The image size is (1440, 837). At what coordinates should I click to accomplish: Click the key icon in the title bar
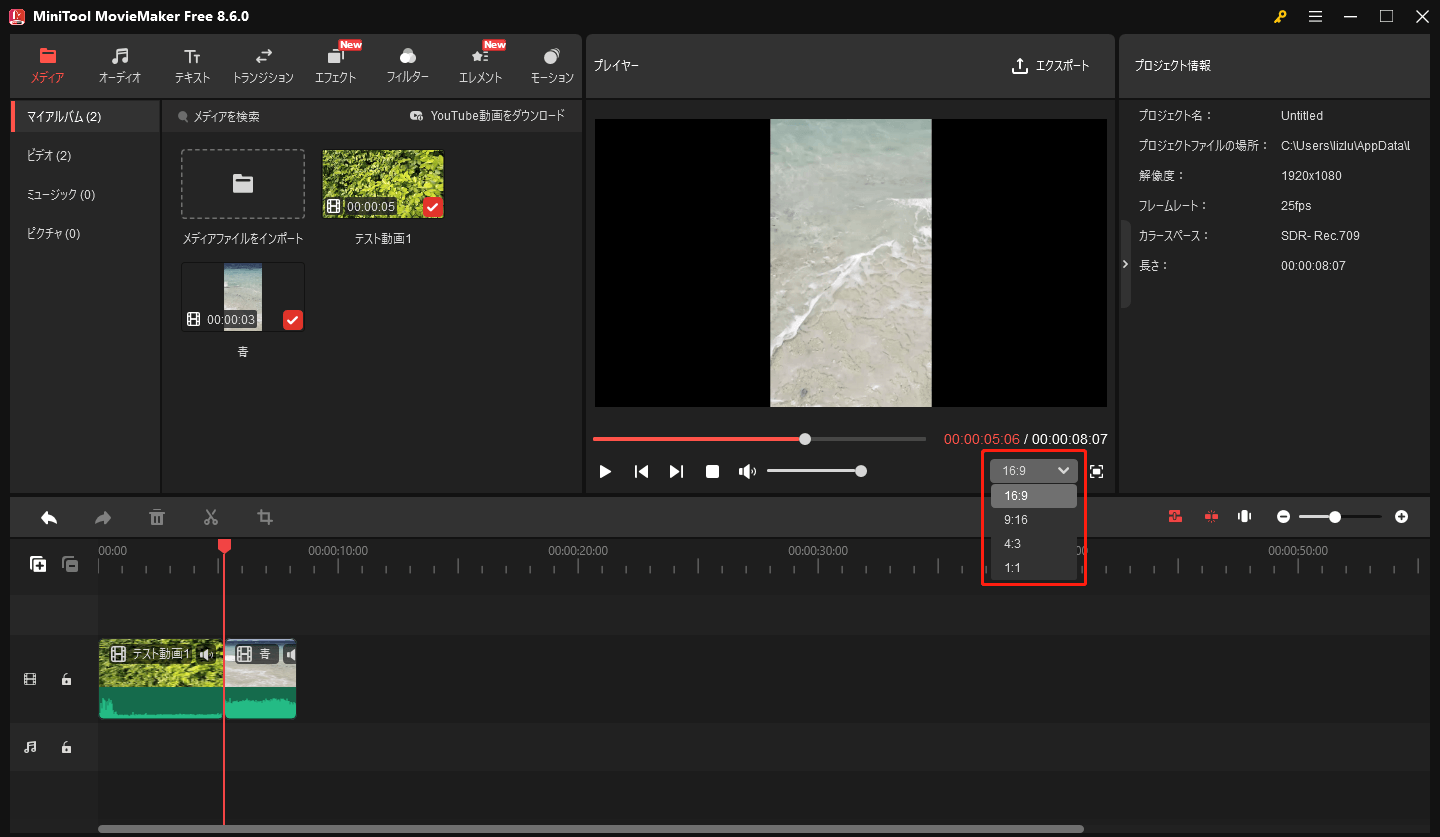(x=1280, y=16)
